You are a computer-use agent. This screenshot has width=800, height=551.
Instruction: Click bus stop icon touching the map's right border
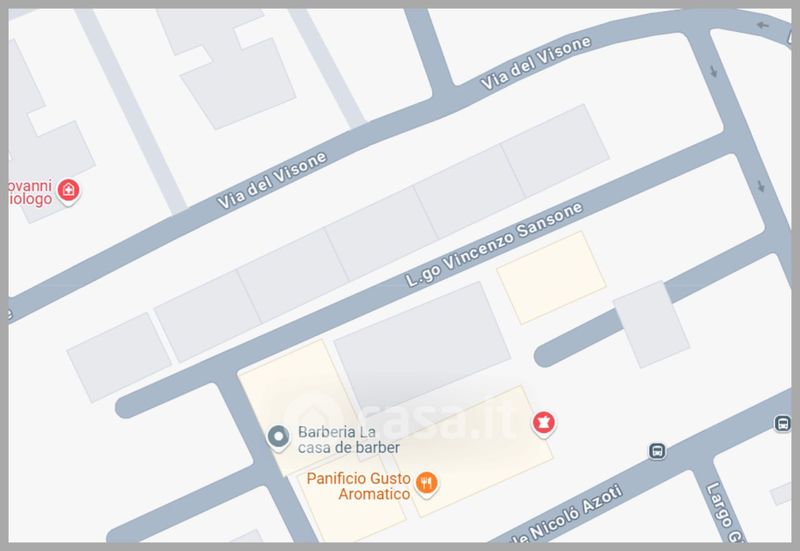point(782,423)
